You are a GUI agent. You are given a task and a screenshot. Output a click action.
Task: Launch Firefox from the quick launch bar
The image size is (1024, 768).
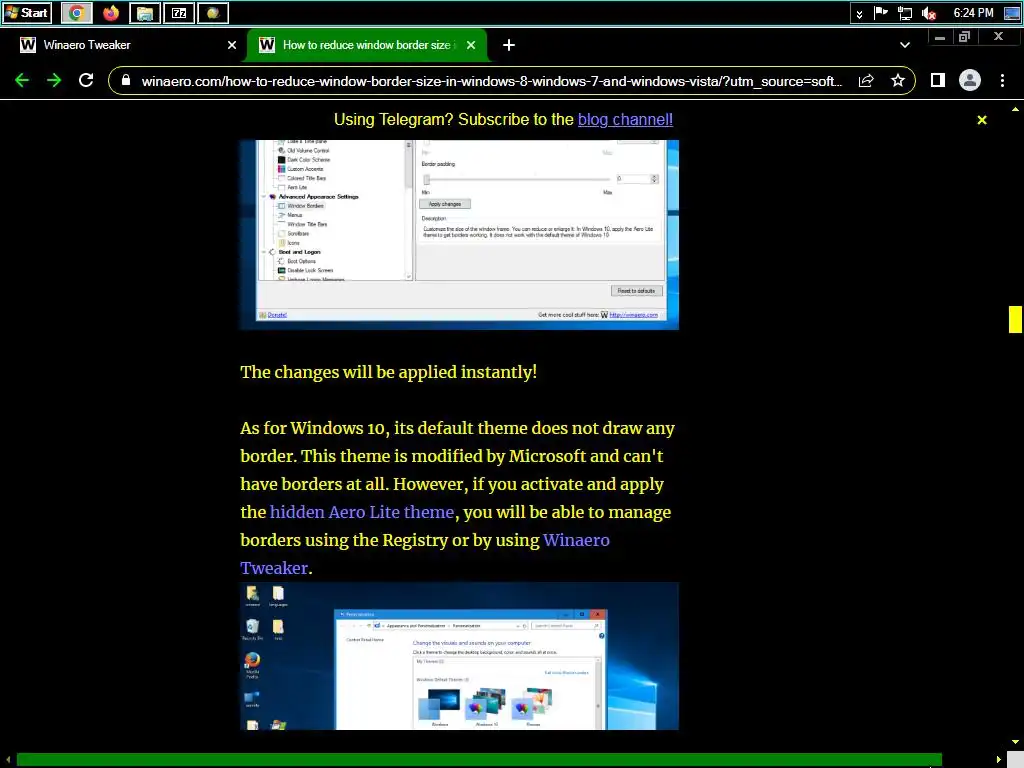pos(111,12)
